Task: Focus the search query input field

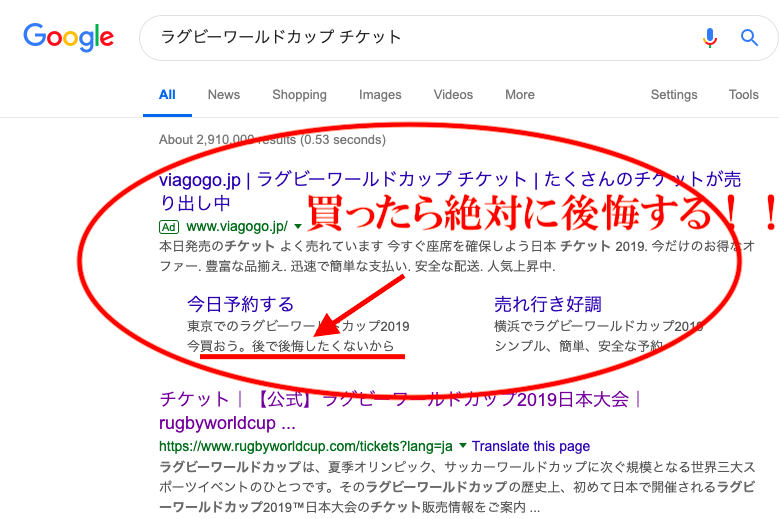Action: (x=422, y=37)
